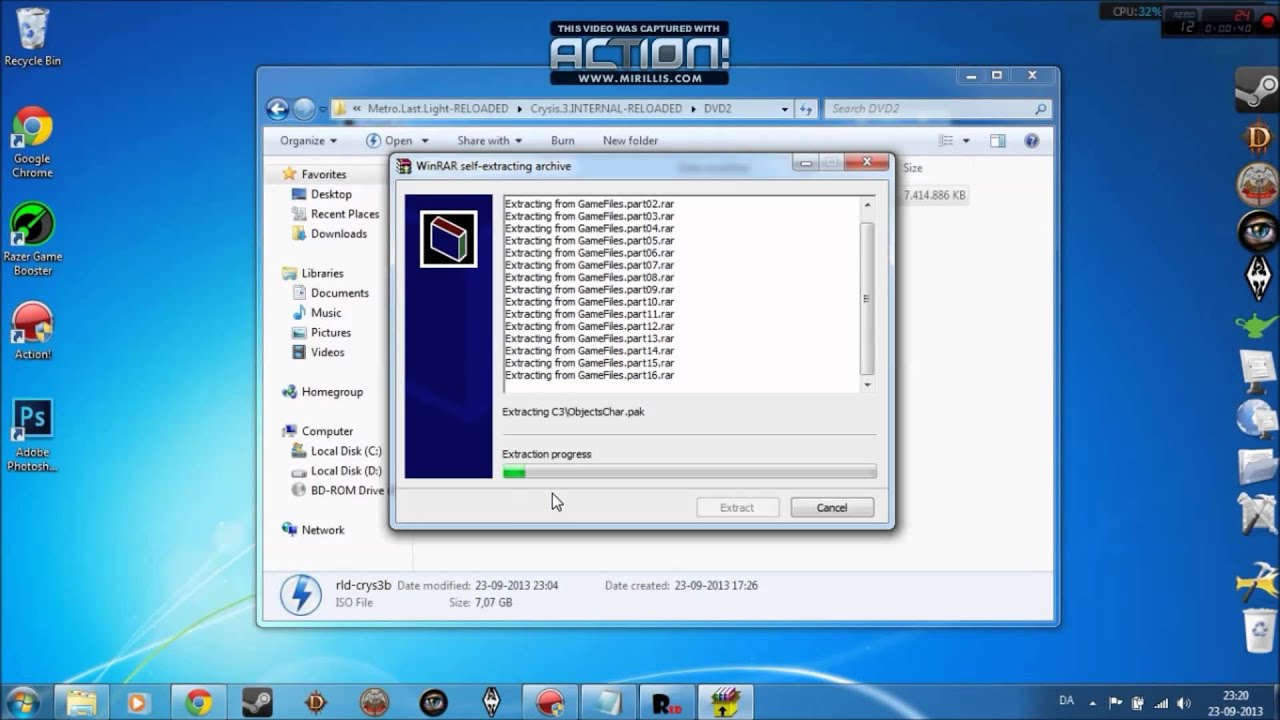Expand the Open button dropdown arrow
This screenshot has height=720, width=1280.
coord(425,141)
